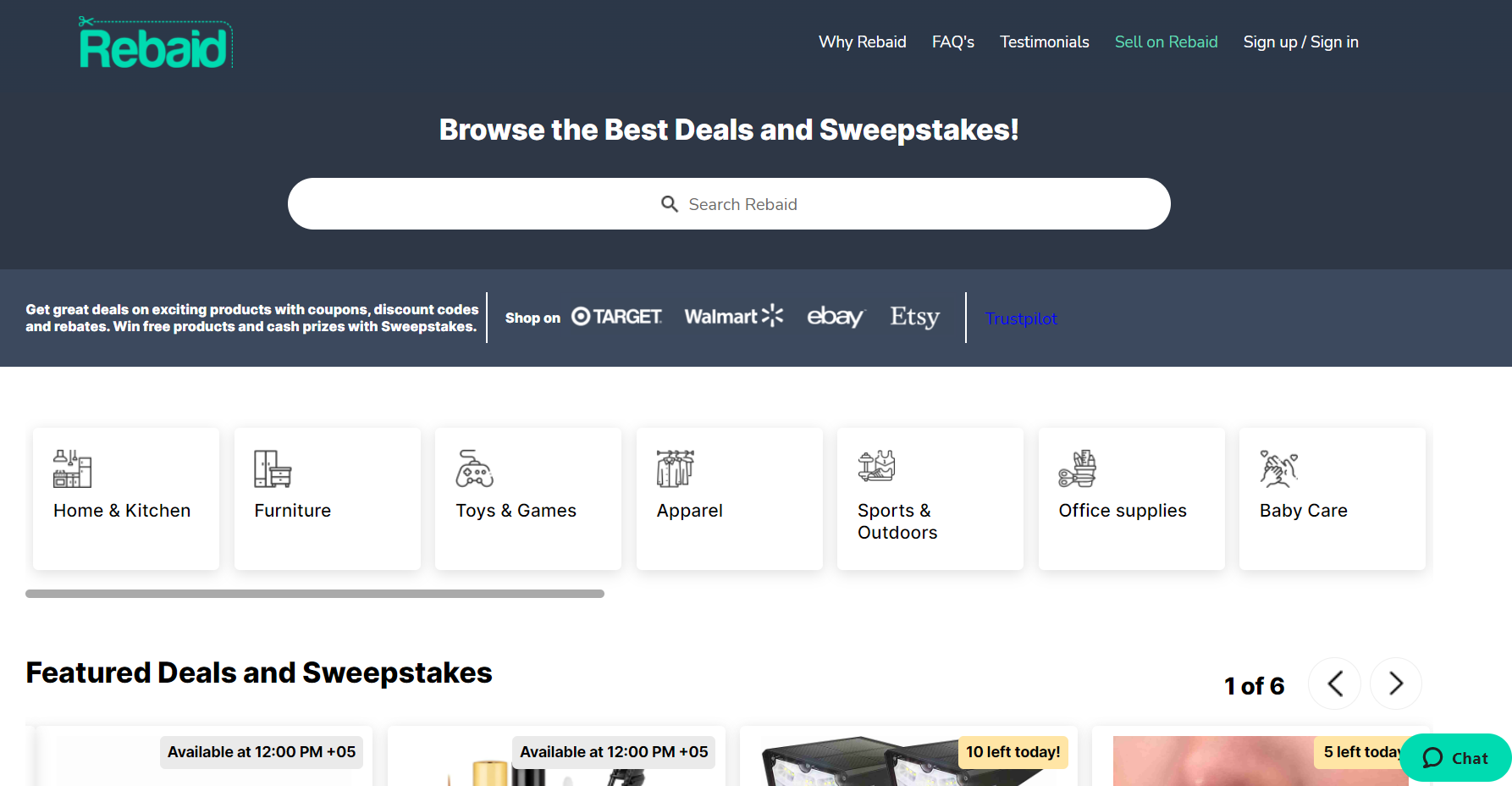This screenshot has height=786, width=1512.
Task: Click Sign up / Sign in
Action: click(1300, 42)
